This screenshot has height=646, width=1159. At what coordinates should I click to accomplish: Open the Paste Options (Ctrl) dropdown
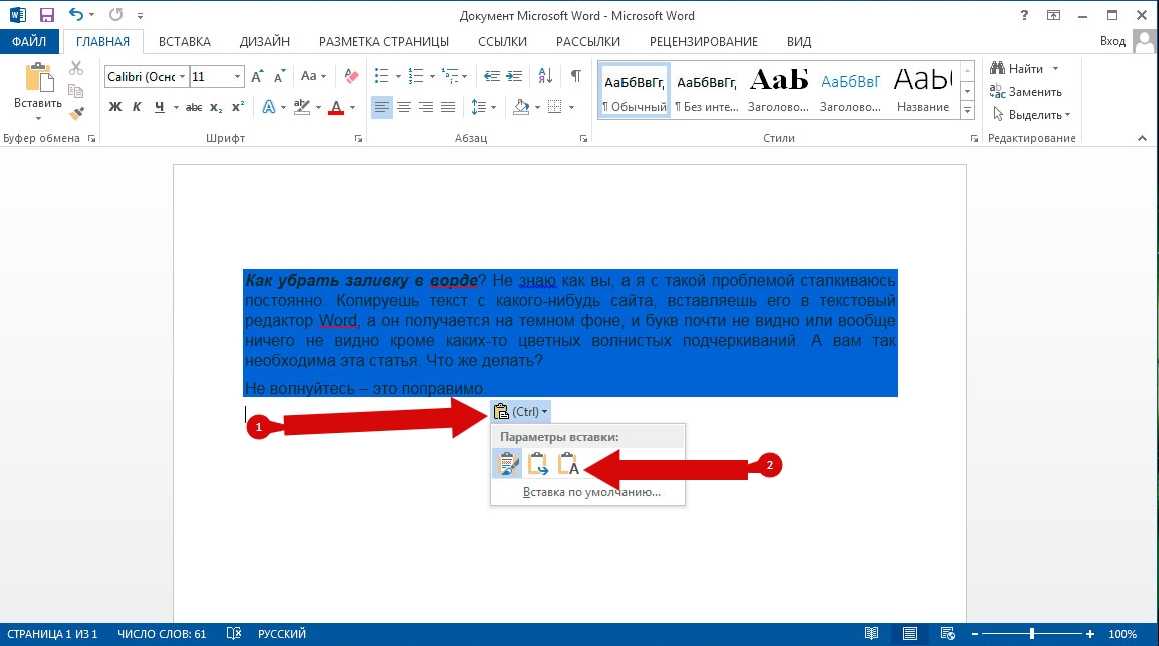521,412
